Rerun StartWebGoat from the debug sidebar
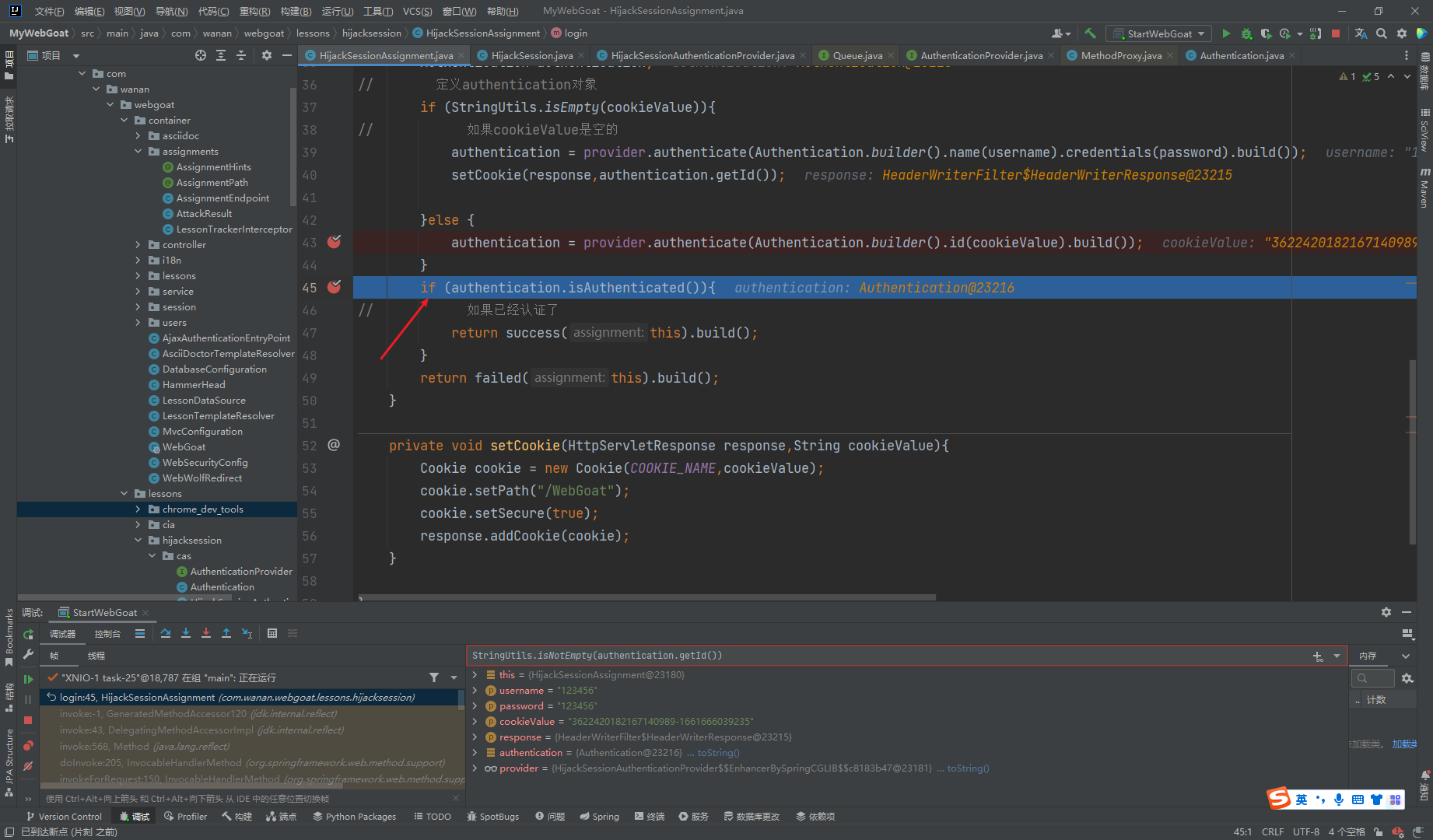This screenshot has width=1433, height=840. 28,635
